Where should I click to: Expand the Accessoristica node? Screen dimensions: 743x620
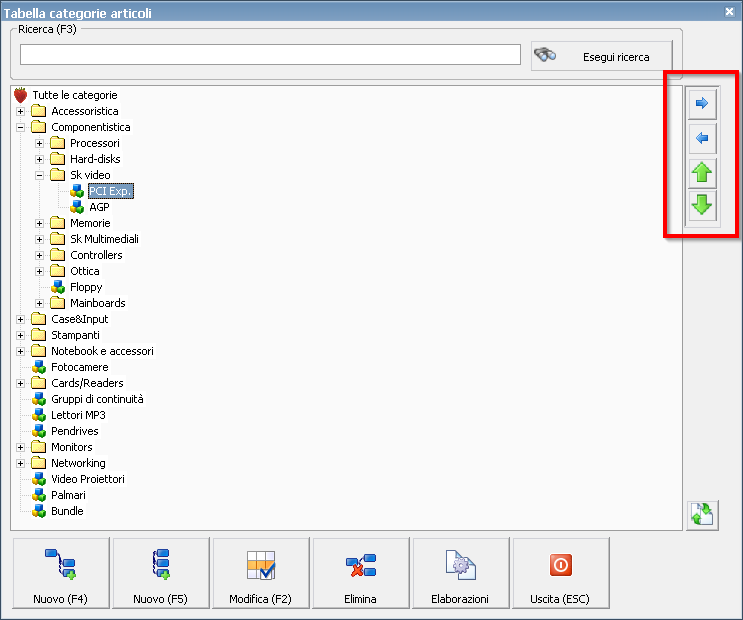coord(20,111)
